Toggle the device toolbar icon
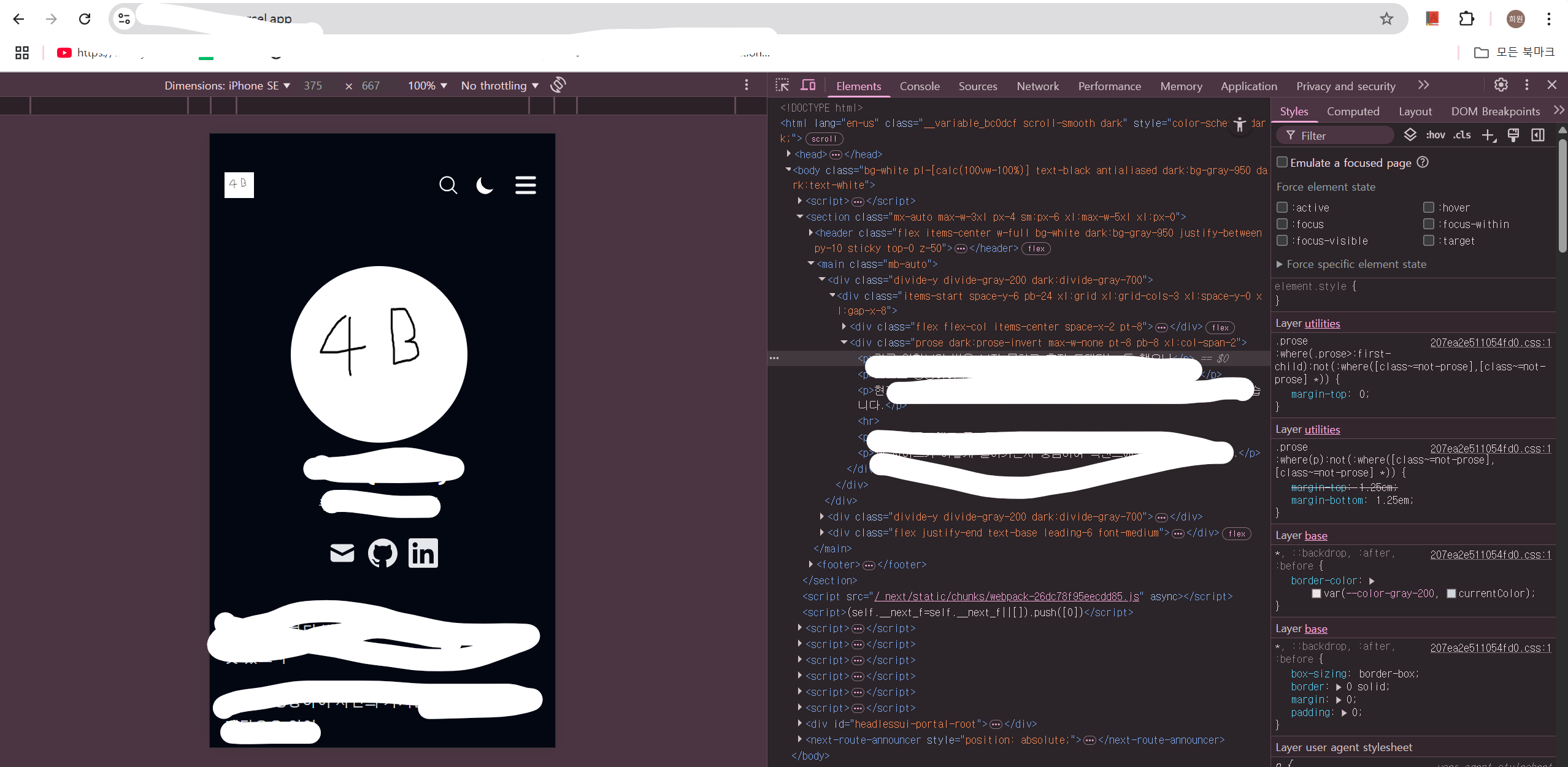Image resolution: width=1568 pixels, height=767 pixels. click(809, 85)
